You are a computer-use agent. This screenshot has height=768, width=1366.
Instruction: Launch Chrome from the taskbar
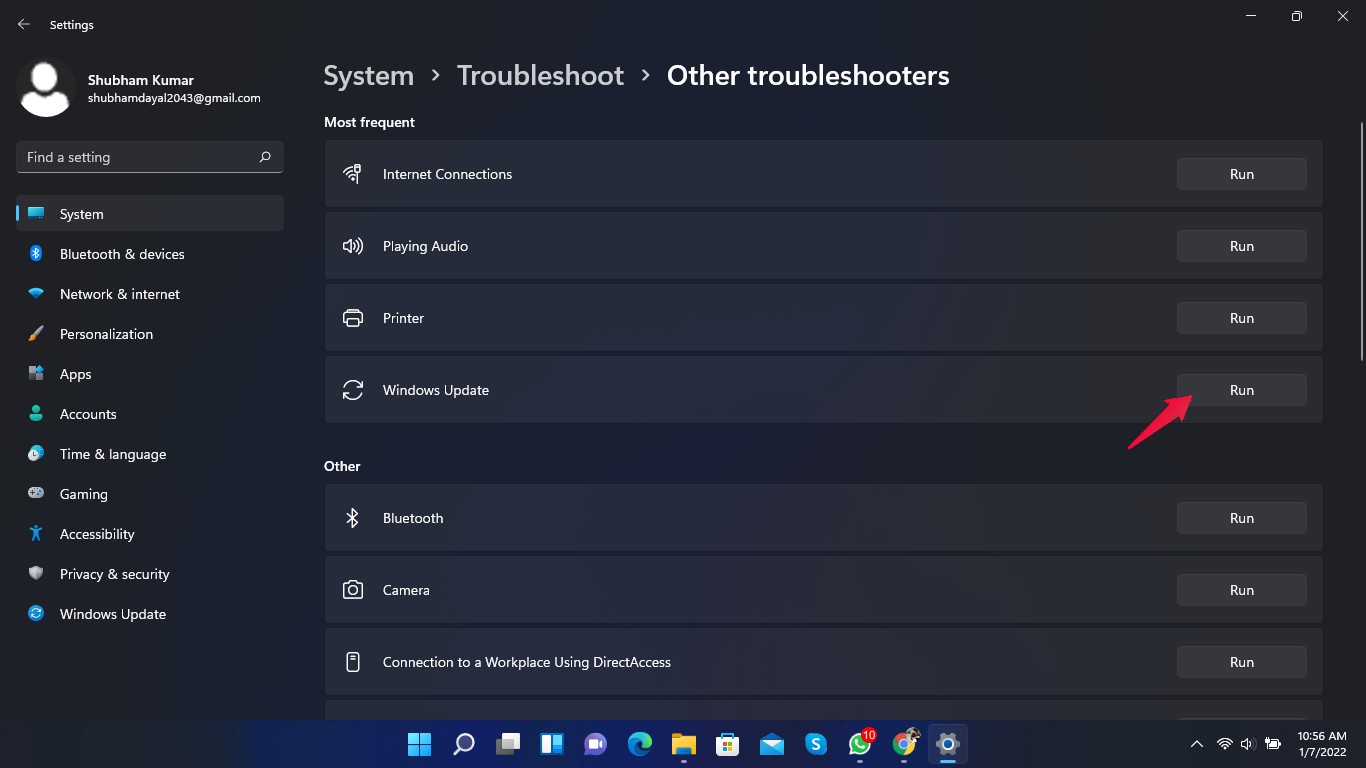903,744
